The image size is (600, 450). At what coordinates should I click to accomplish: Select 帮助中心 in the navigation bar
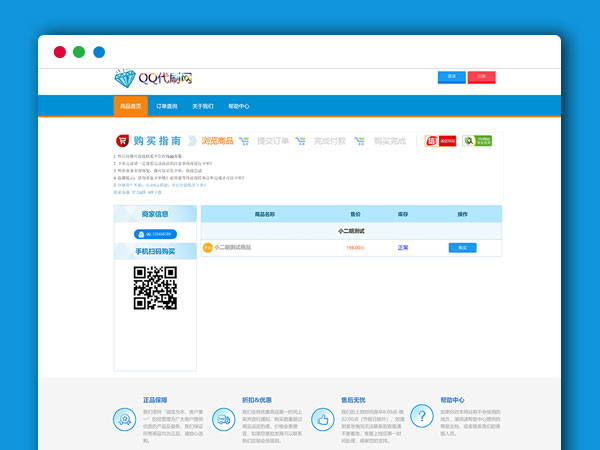238,106
